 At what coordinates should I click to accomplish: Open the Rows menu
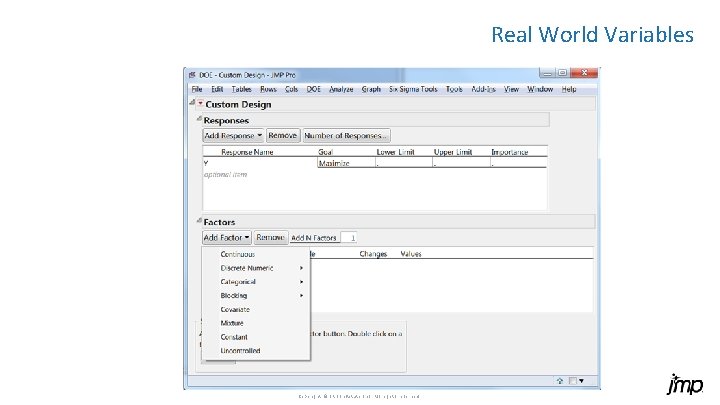pos(268,89)
